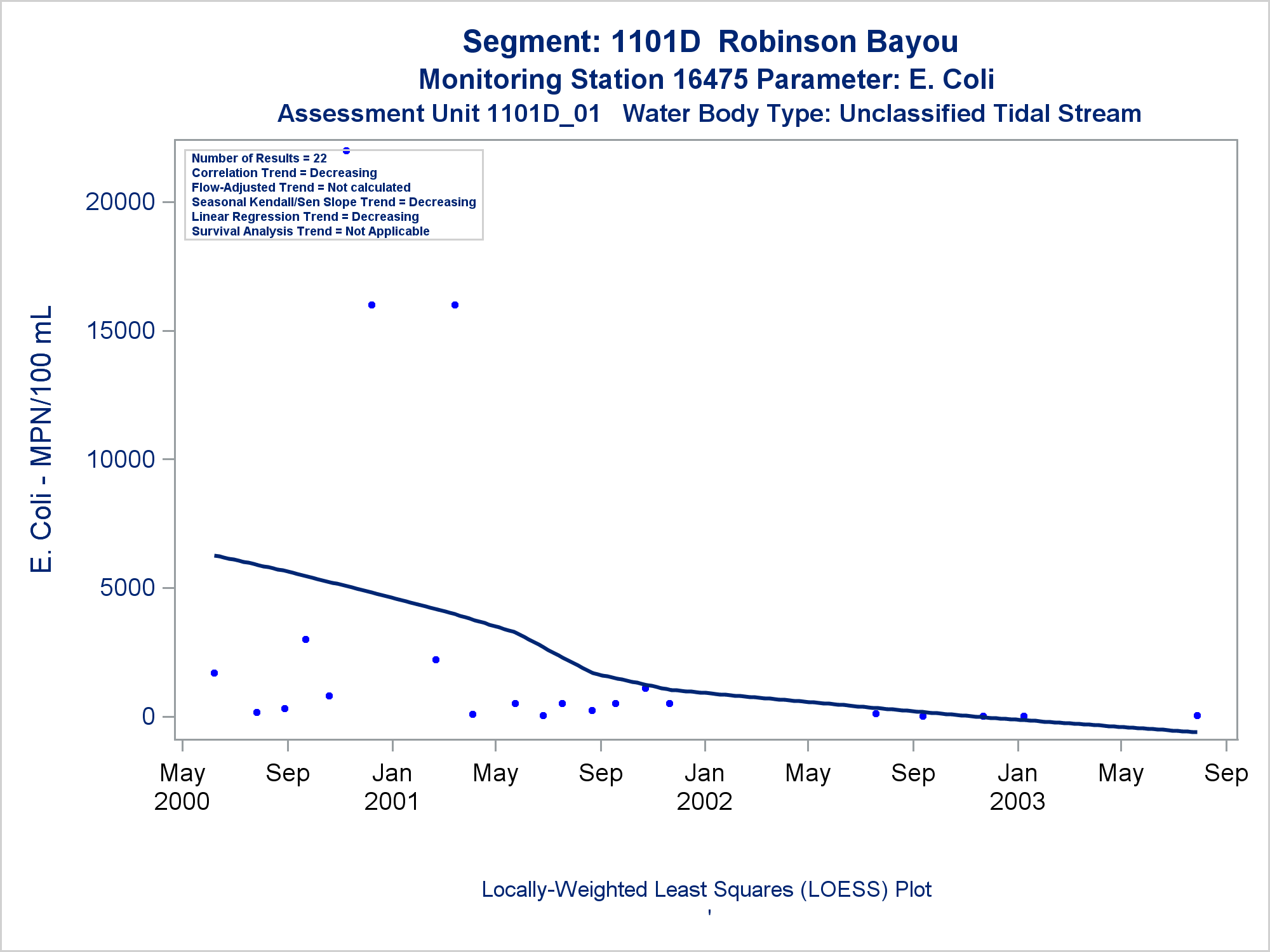Image resolution: width=1270 pixels, height=952 pixels.
Task: Click the 20000 y-axis tick label
Action: click(x=120, y=202)
